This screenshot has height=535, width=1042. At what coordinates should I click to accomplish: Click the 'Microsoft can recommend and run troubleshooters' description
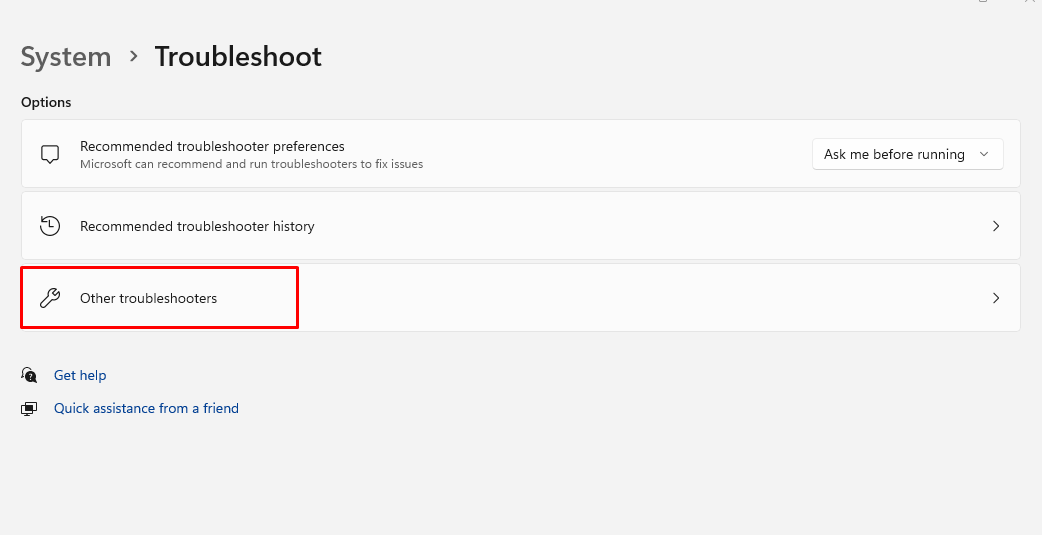coord(251,164)
